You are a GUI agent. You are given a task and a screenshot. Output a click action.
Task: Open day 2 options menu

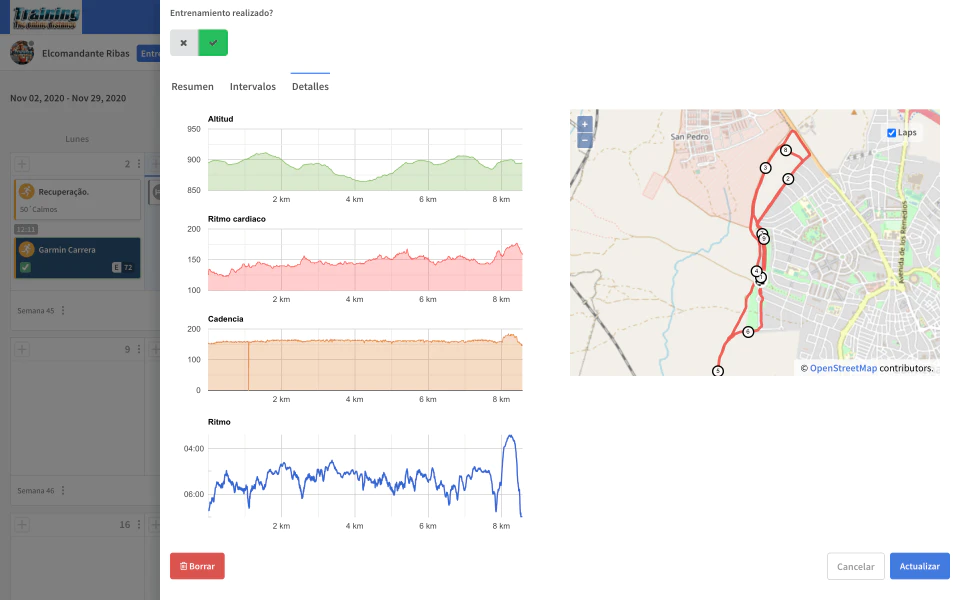[x=139, y=163]
